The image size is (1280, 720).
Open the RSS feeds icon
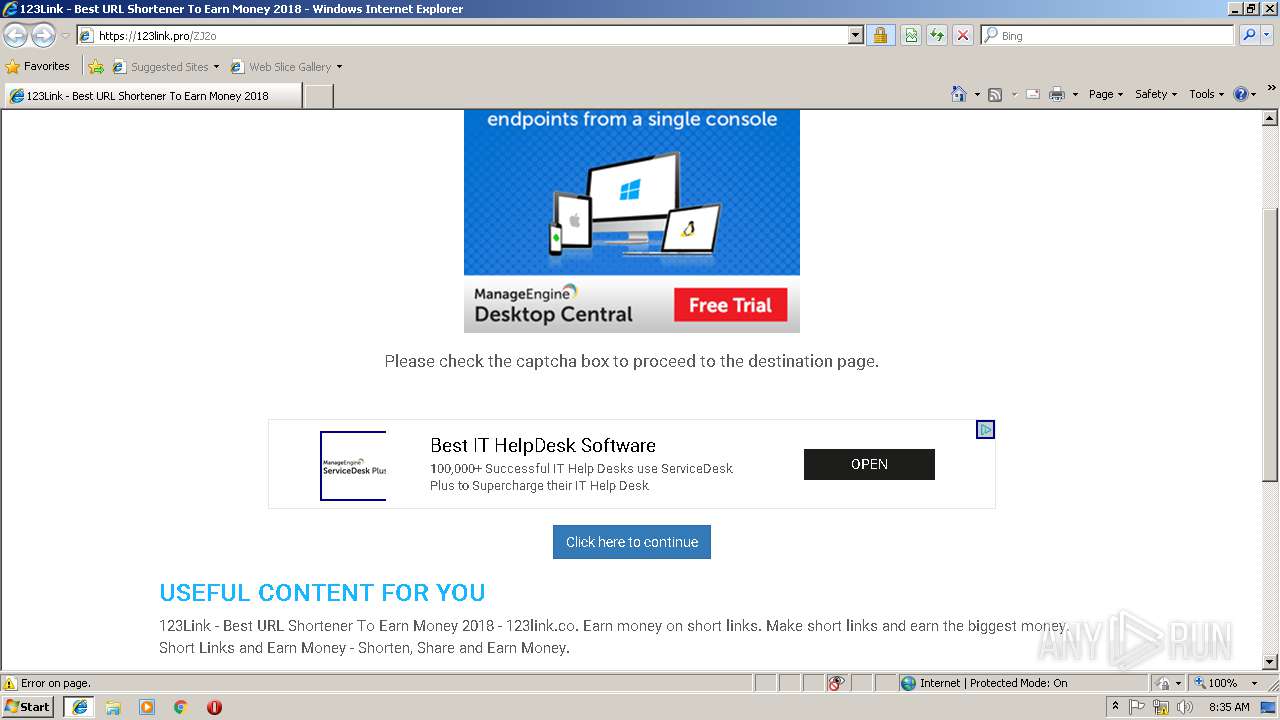pos(995,94)
